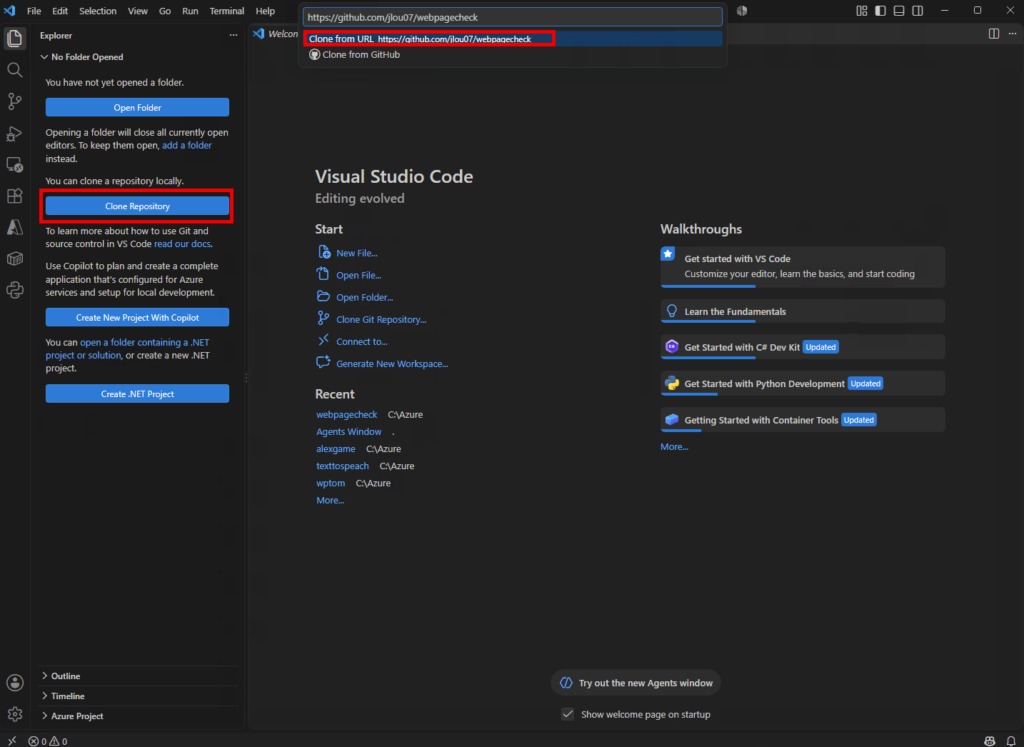The height and width of the screenshot is (747, 1024).
Task: Open the Run menu
Action: (x=190, y=11)
